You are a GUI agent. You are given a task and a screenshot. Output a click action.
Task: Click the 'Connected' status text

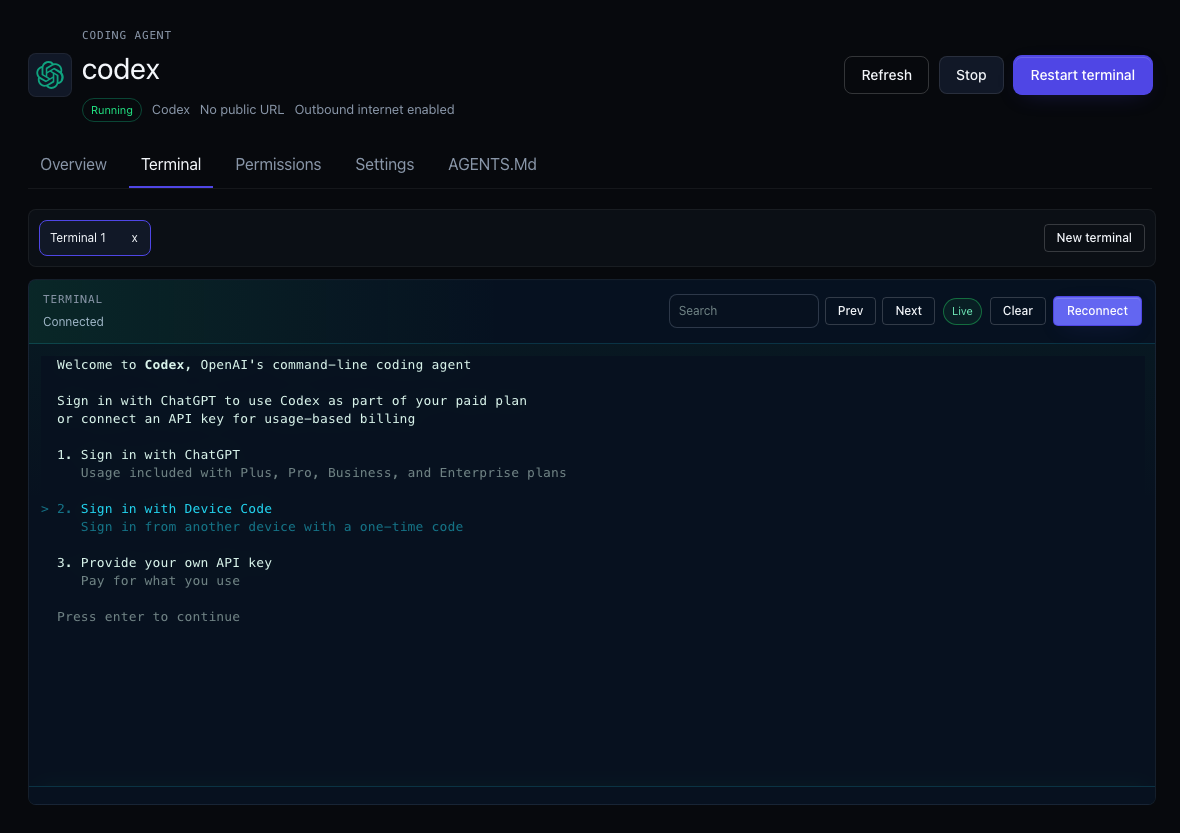[x=73, y=322]
